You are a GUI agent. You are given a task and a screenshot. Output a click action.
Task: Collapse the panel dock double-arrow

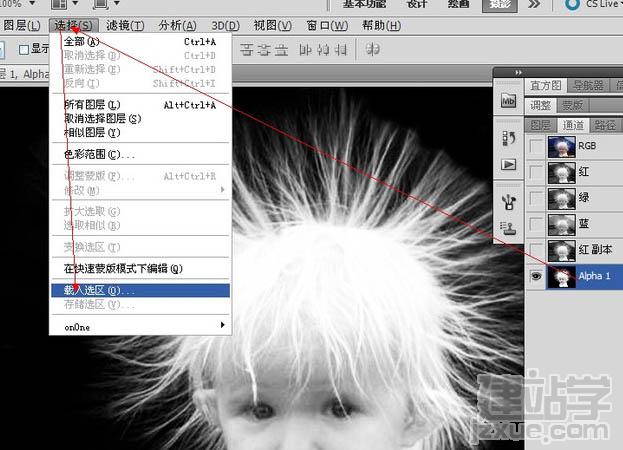pos(518,73)
